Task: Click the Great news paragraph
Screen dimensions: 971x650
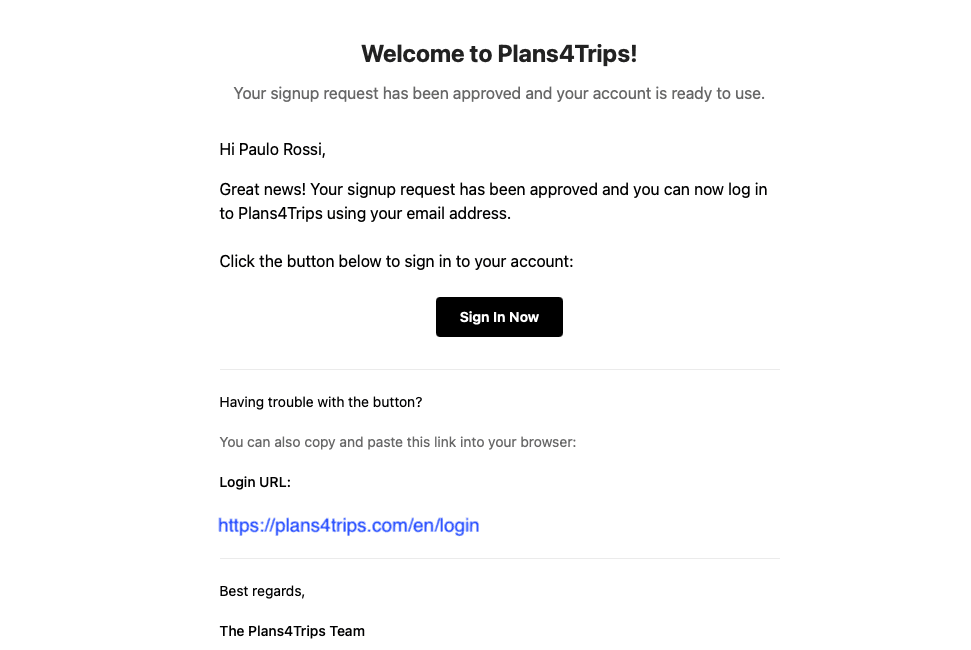Action: [493, 200]
